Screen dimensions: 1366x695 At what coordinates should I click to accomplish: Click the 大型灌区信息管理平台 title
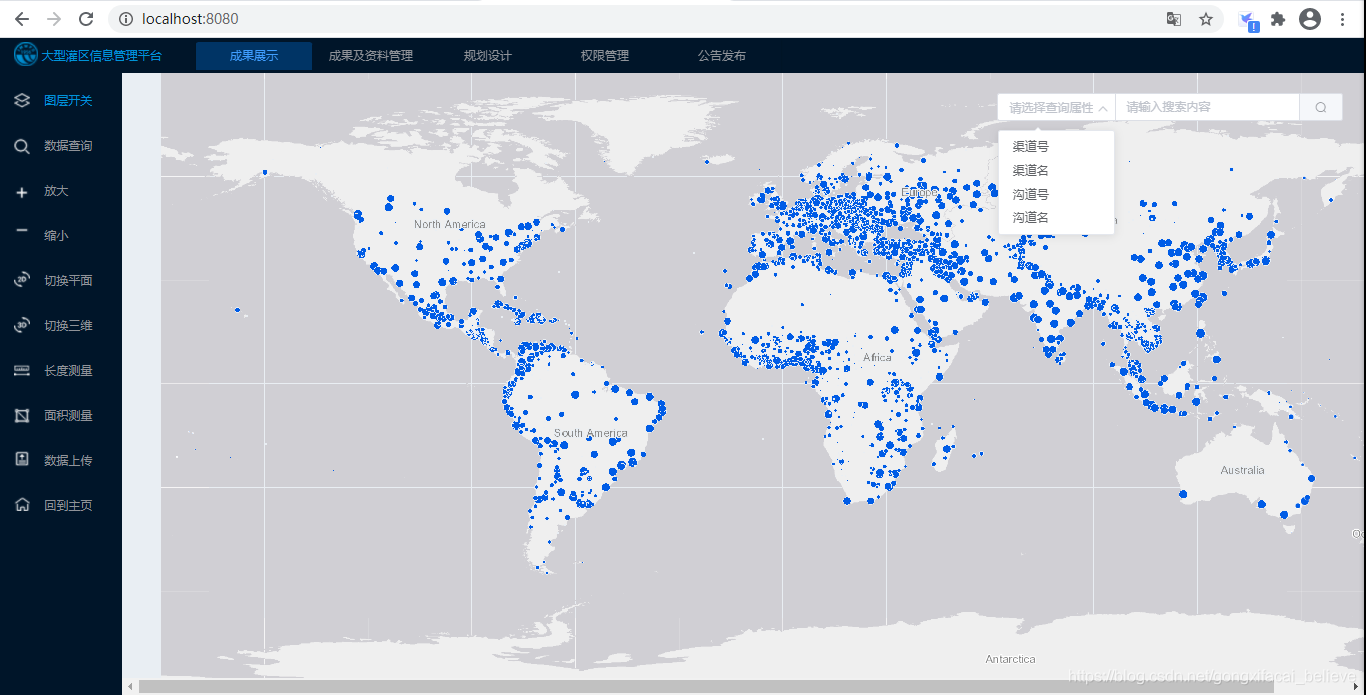tap(101, 56)
